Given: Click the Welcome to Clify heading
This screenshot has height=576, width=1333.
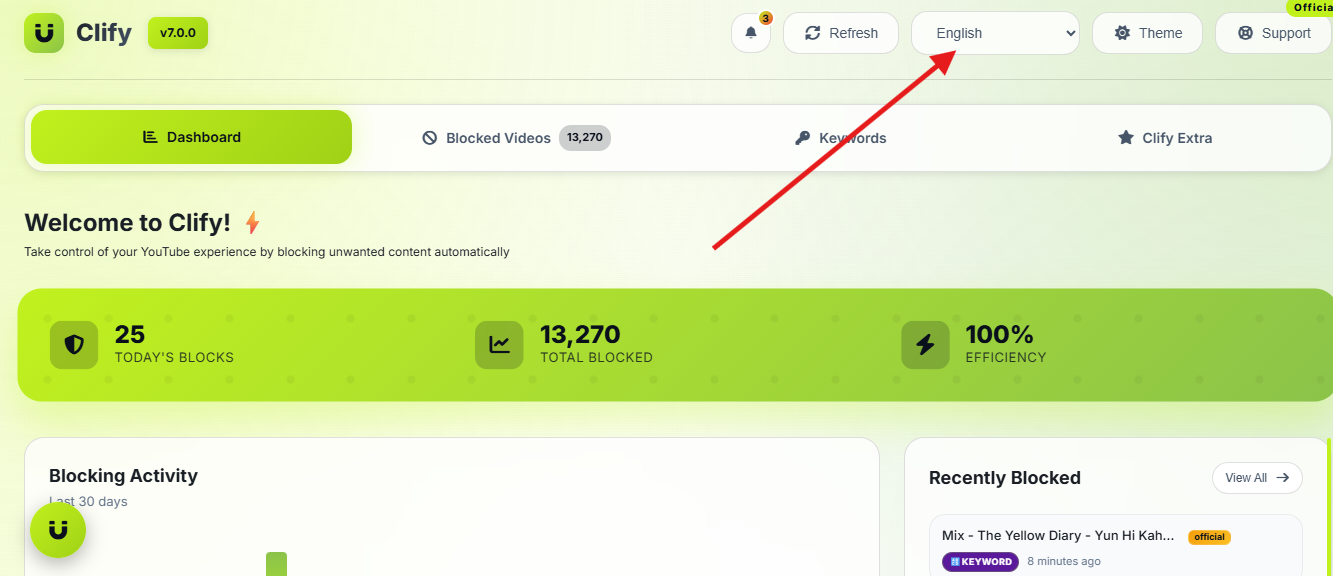Looking at the screenshot, I should click(127, 222).
